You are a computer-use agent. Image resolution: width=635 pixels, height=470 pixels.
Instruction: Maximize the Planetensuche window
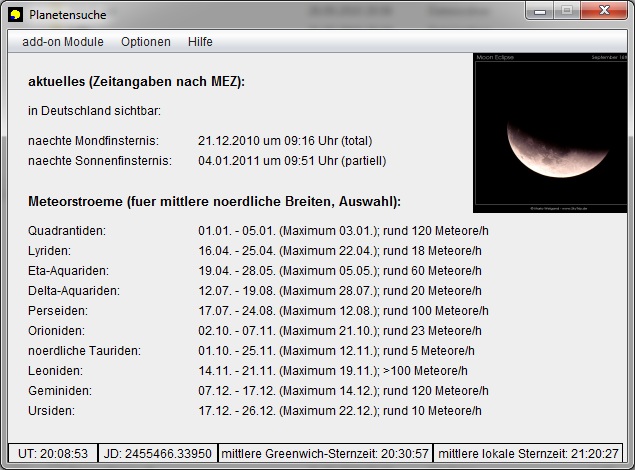(567, 11)
